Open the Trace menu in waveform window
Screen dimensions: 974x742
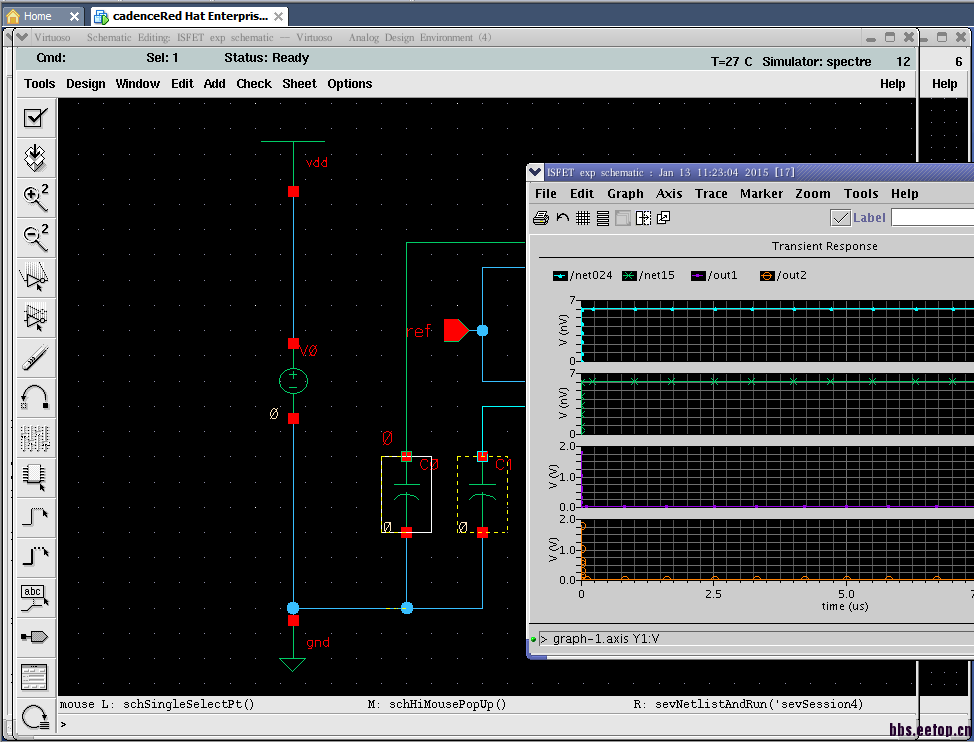tap(711, 194)
